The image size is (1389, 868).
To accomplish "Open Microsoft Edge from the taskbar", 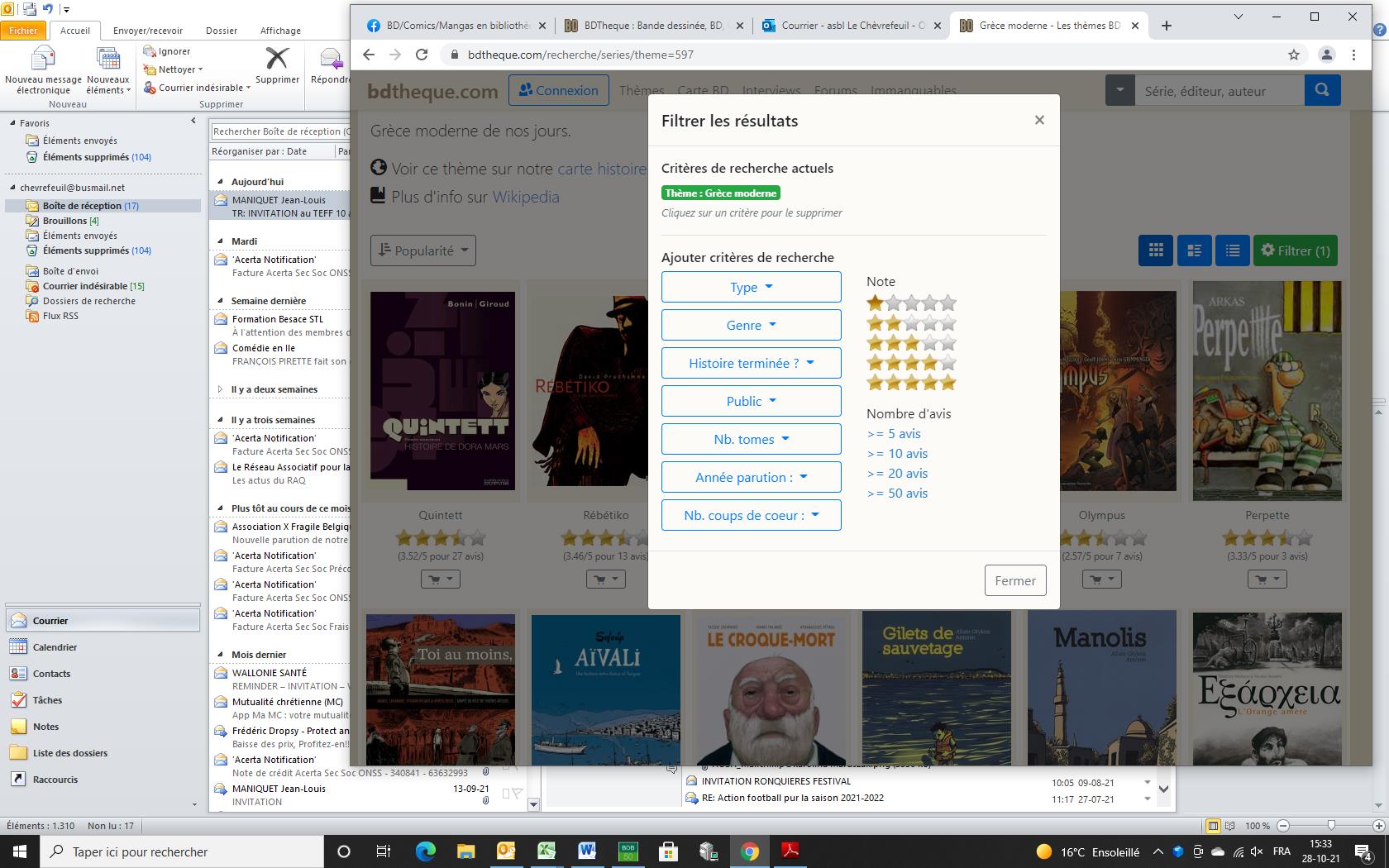I will (425, 851).
